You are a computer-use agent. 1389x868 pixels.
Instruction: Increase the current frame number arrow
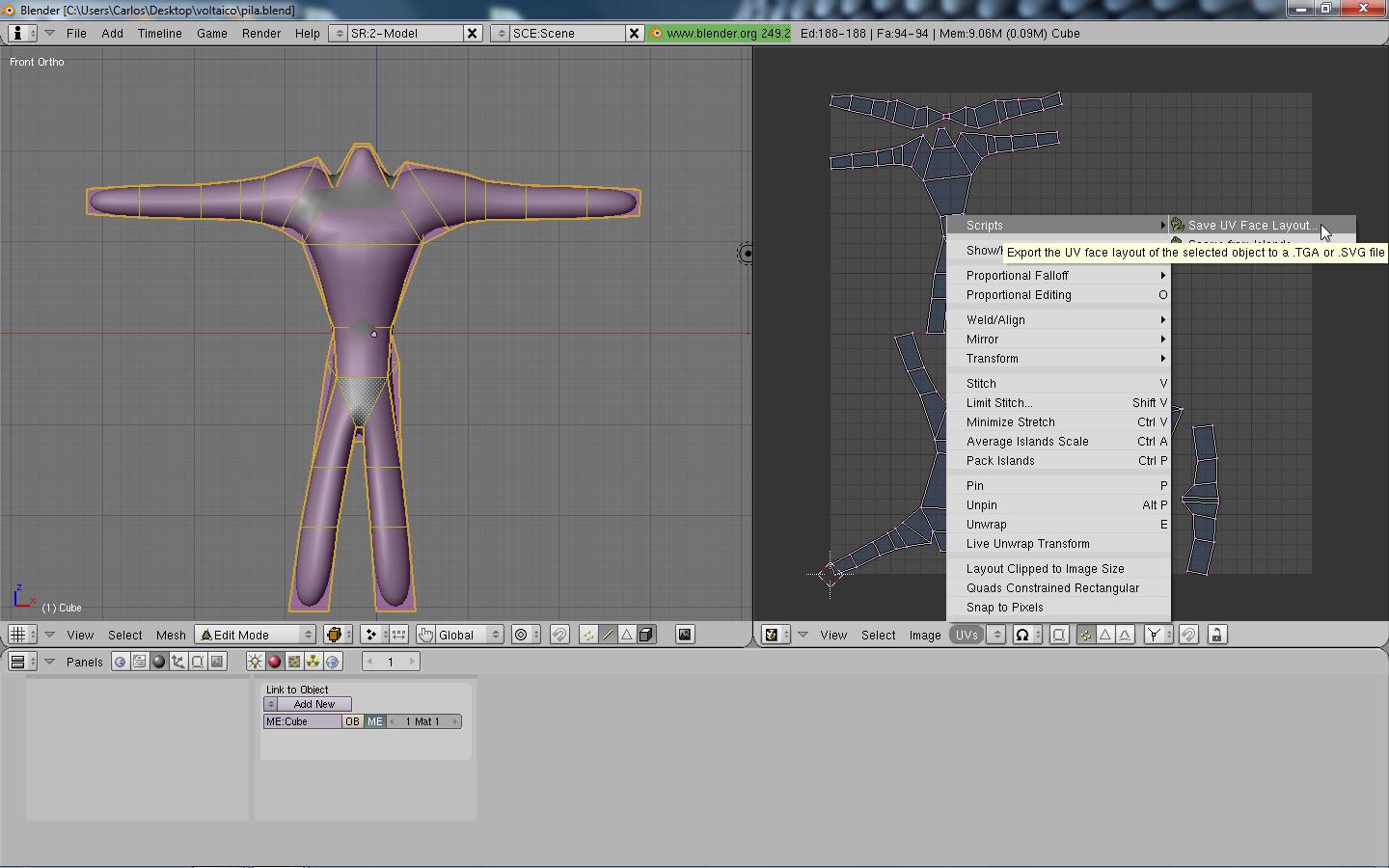pyautogui.click(x=412, y=662)
